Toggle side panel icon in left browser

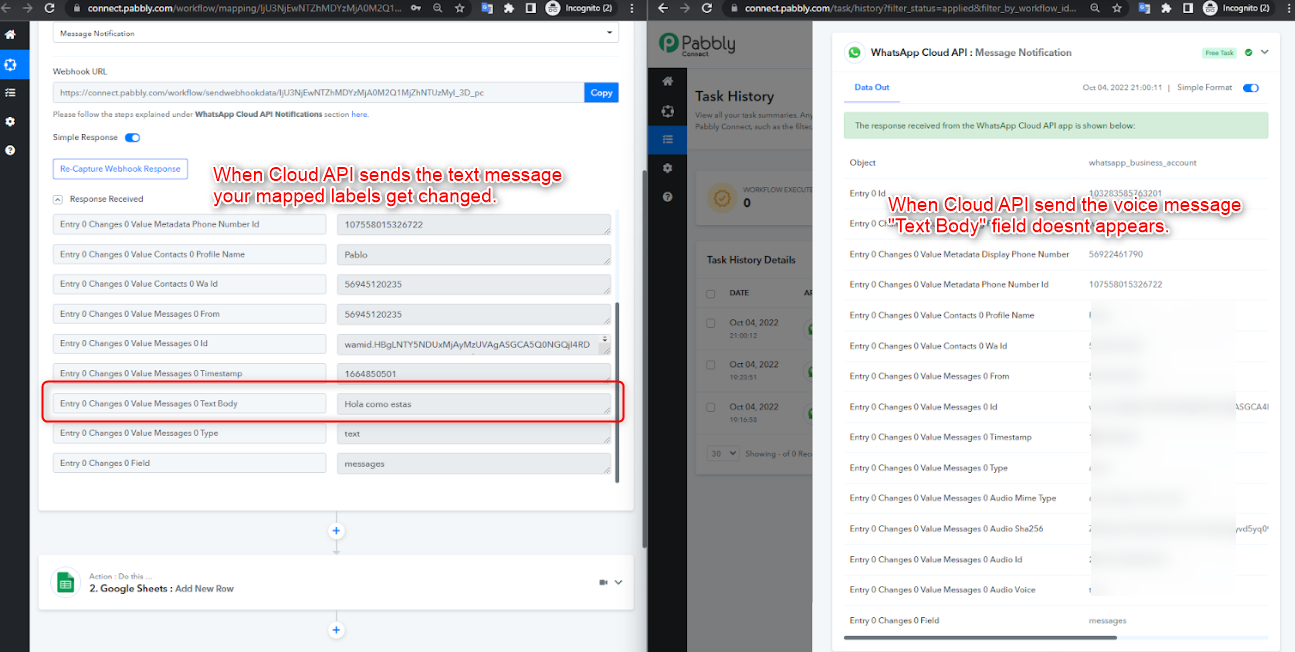tap(530, 8)
